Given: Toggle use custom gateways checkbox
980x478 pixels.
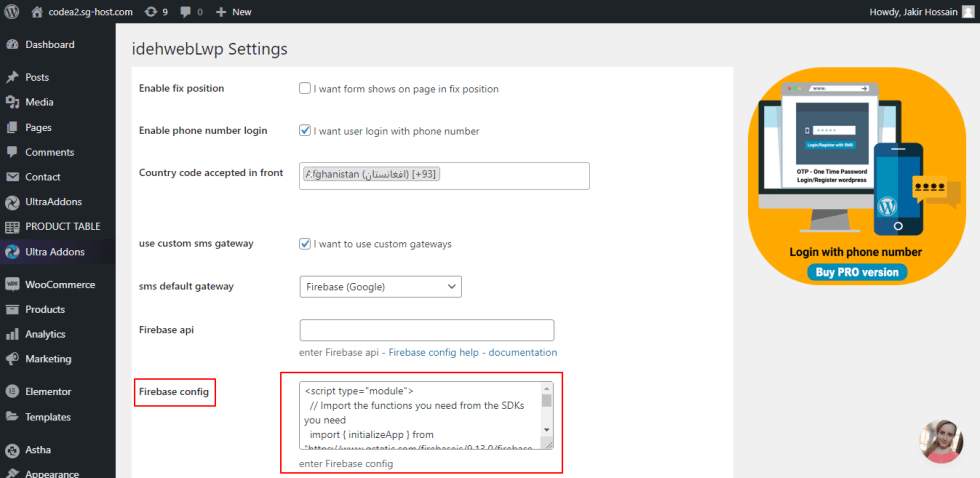Looking at the screenshot, I should click(305, 244).
